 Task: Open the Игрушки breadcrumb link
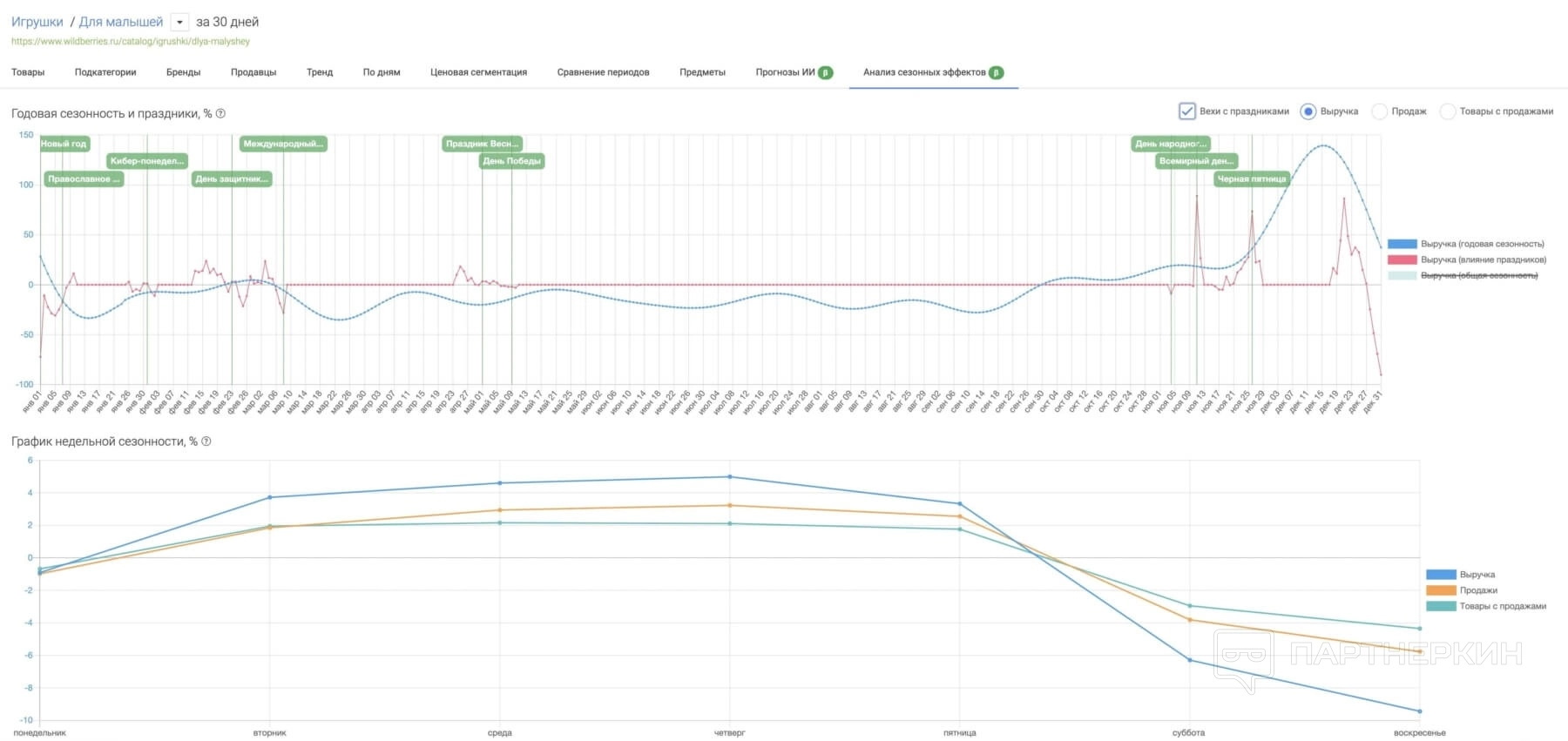click(x=37, y=22)
